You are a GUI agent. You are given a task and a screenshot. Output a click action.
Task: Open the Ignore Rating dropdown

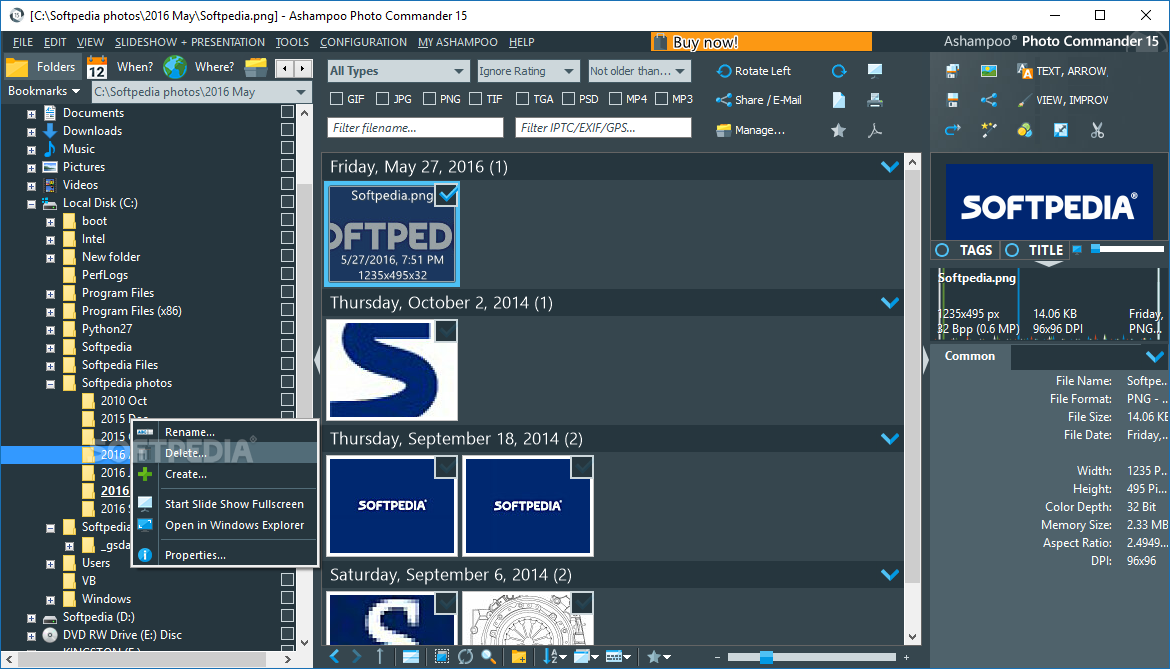(x=528, y=71)
